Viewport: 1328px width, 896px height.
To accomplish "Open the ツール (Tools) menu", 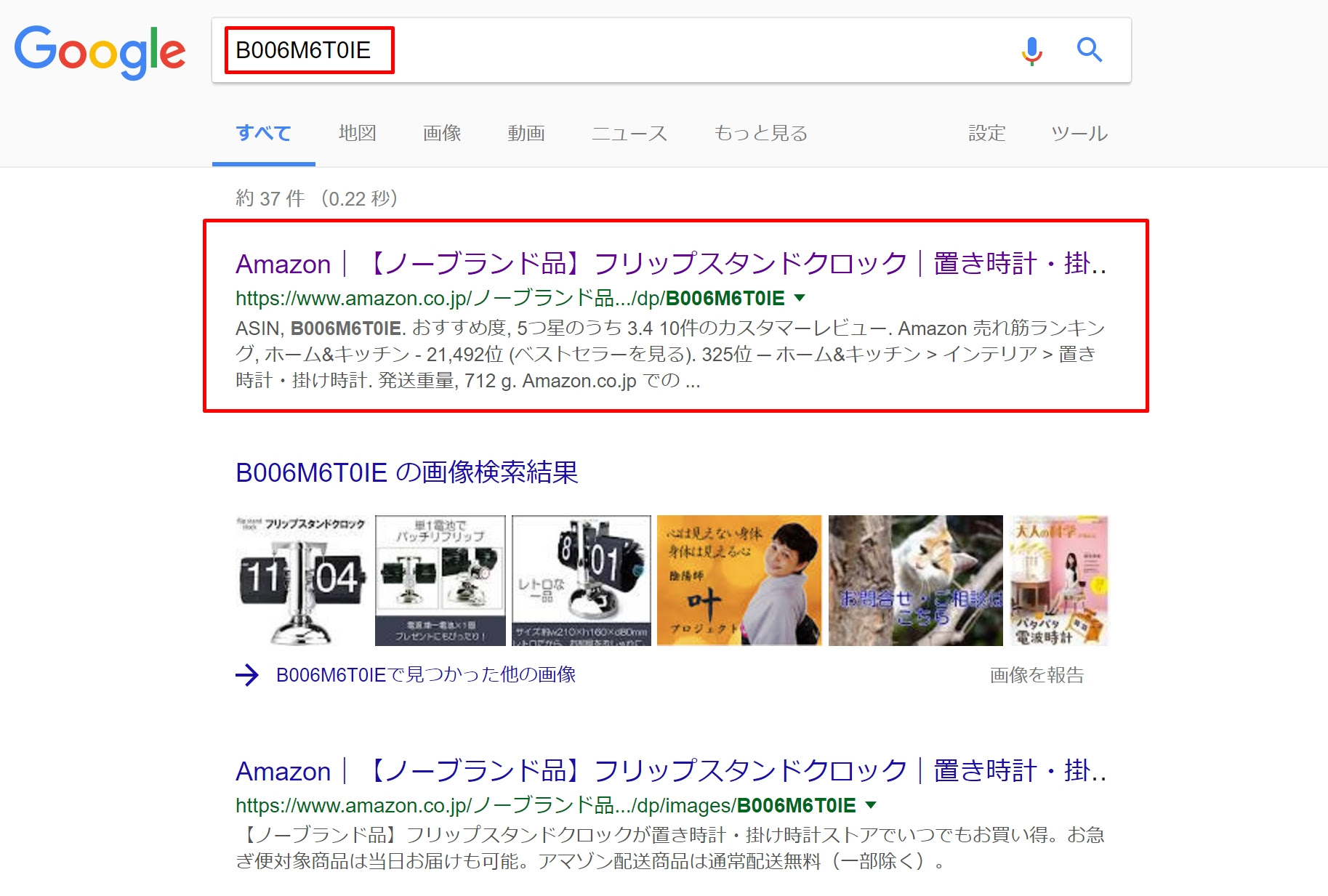I will point(1079,133).
